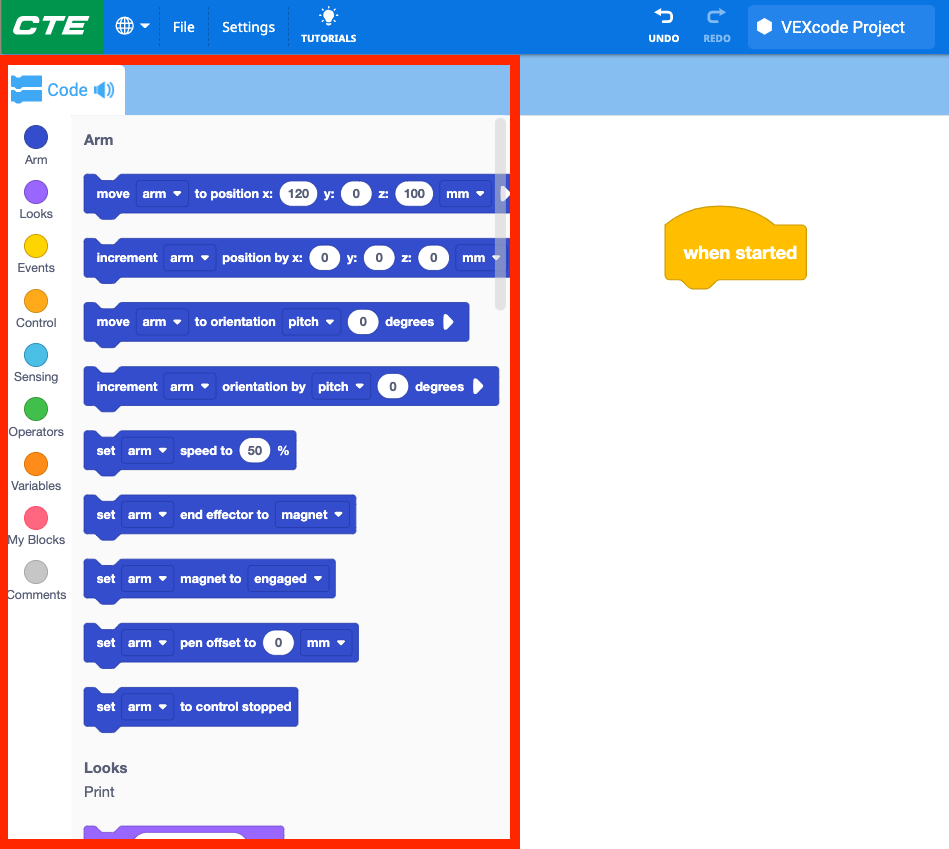Click the toolbox vertical scrollbar
The height and width of the screenshot is (849, 949).
501,214
